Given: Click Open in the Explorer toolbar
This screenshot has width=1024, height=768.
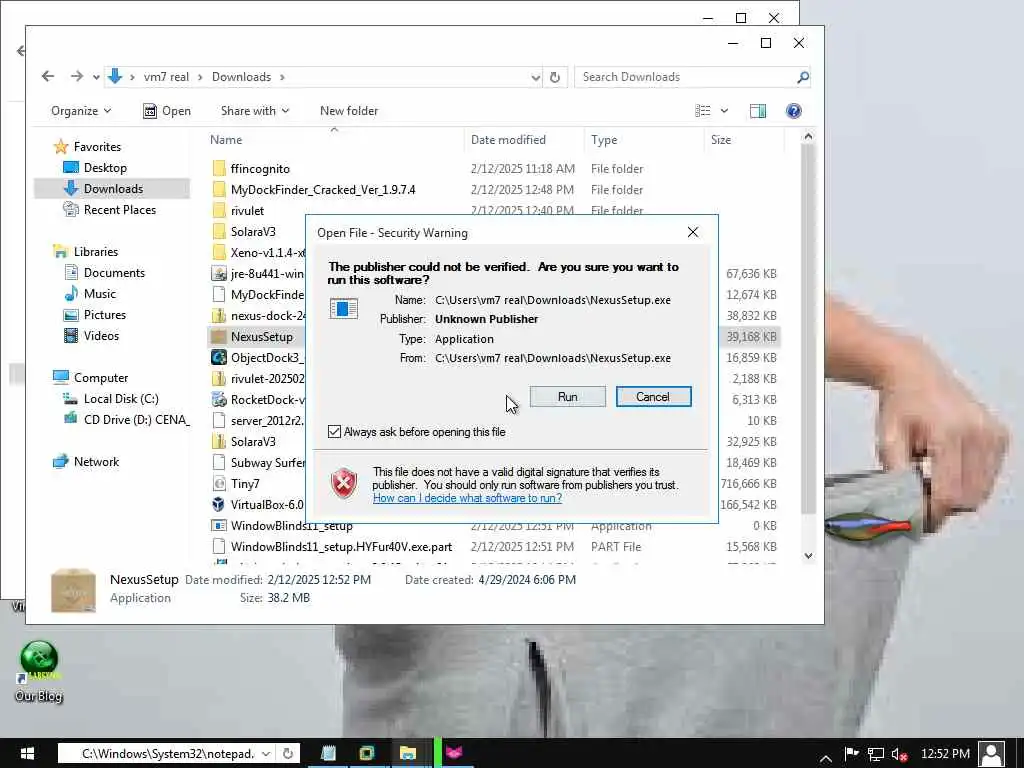Looking at the screenshot, I should (167, 111).
